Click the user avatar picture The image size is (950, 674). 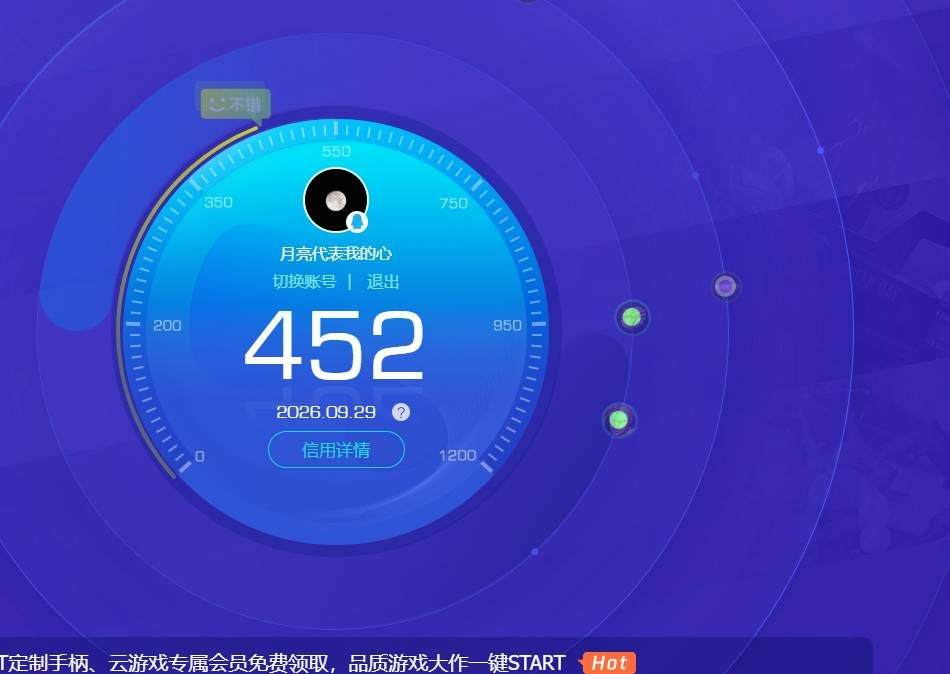coord(336,200)
